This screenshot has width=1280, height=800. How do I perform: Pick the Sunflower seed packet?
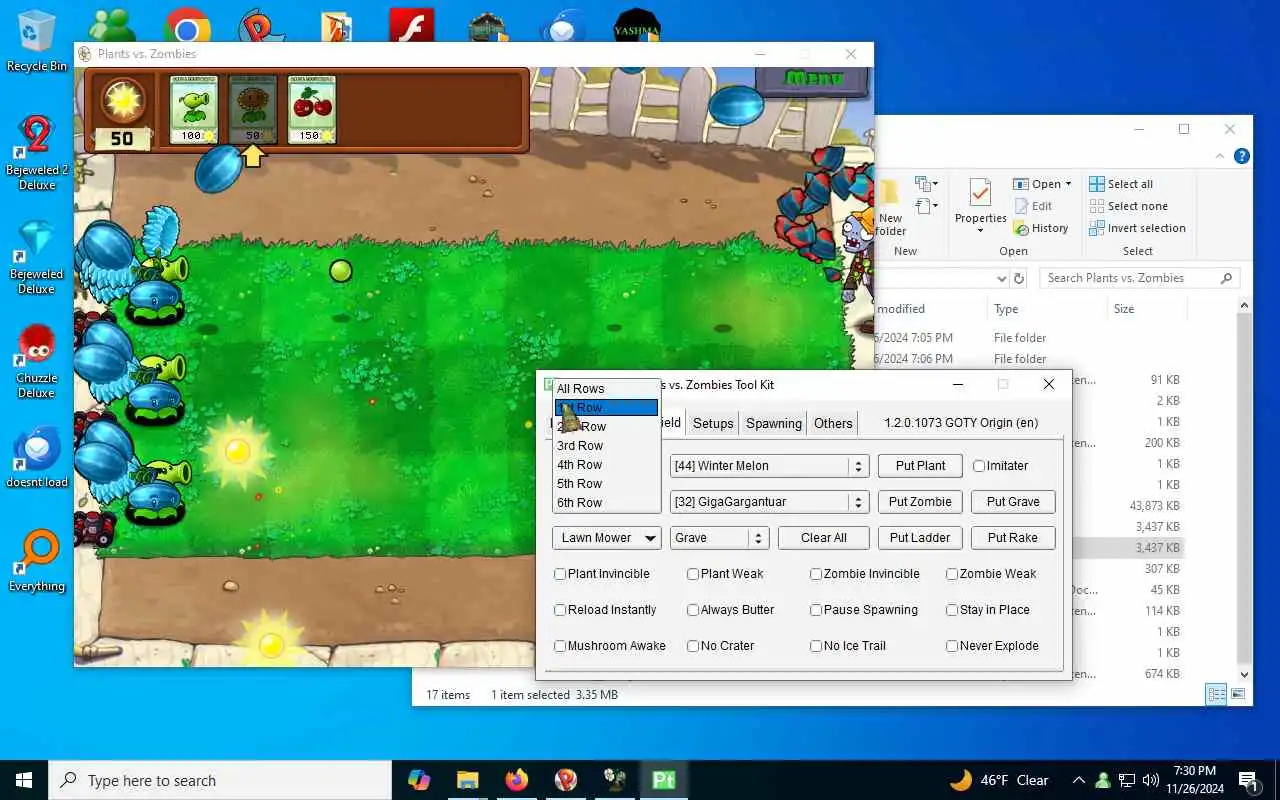click(x=253, y=109)
